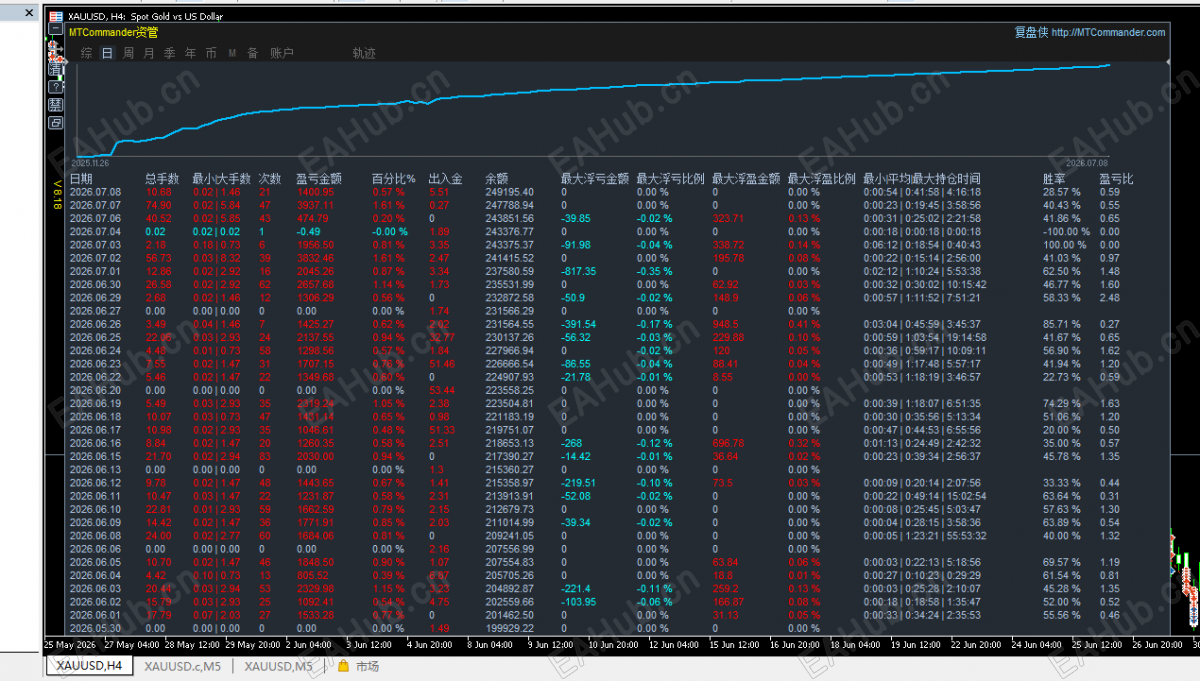
Task: Click the 盈亏金额 column header
Action: pos(320,179)
